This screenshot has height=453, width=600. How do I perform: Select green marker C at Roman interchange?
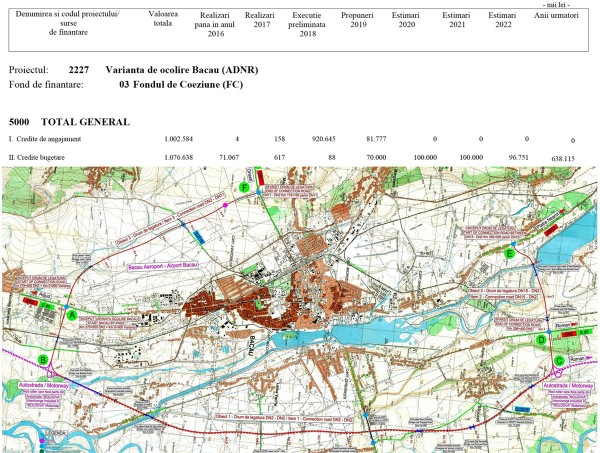[558, 361]
